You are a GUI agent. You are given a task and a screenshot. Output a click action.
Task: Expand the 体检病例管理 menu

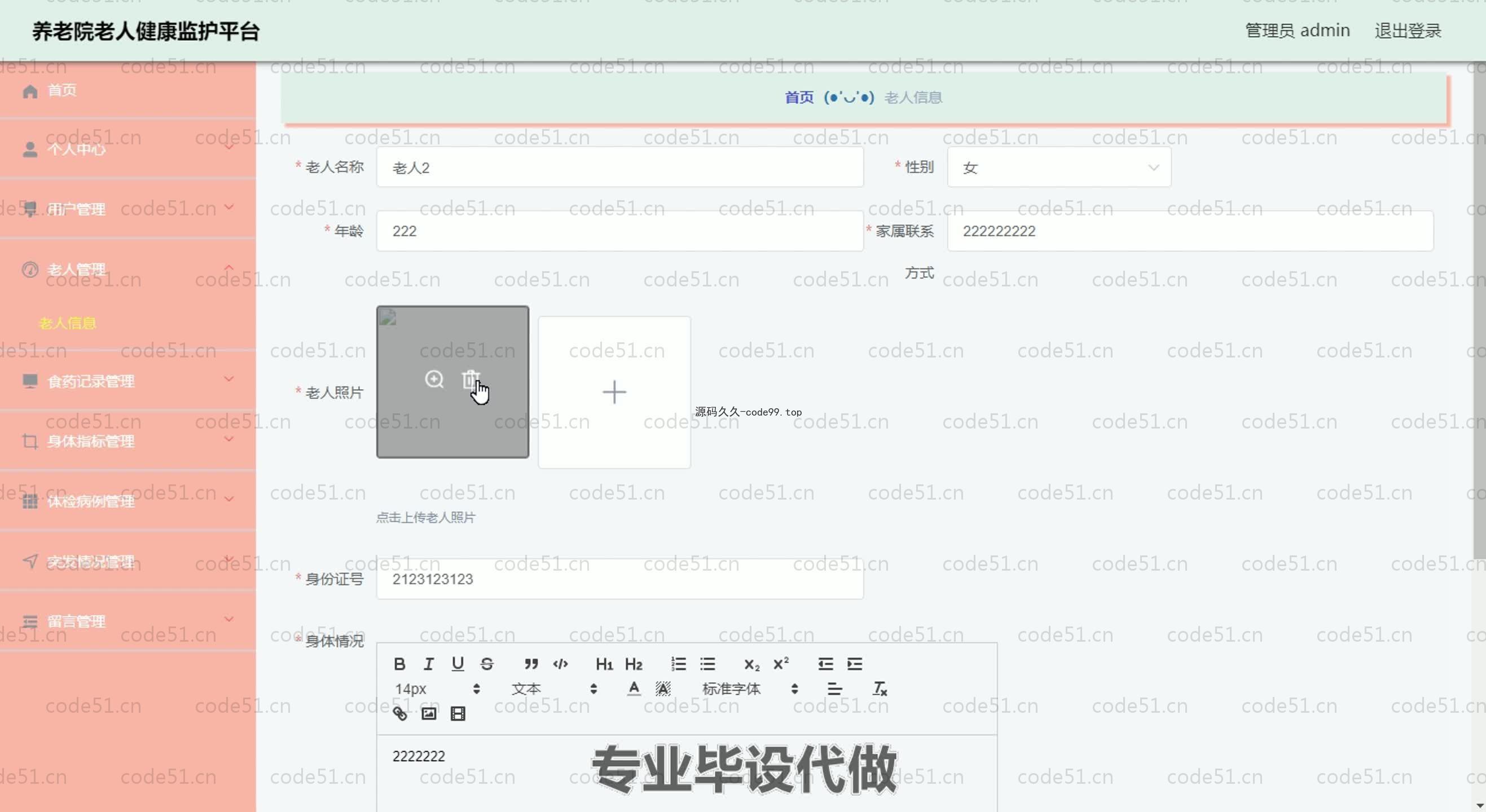[x=229, y=499]
